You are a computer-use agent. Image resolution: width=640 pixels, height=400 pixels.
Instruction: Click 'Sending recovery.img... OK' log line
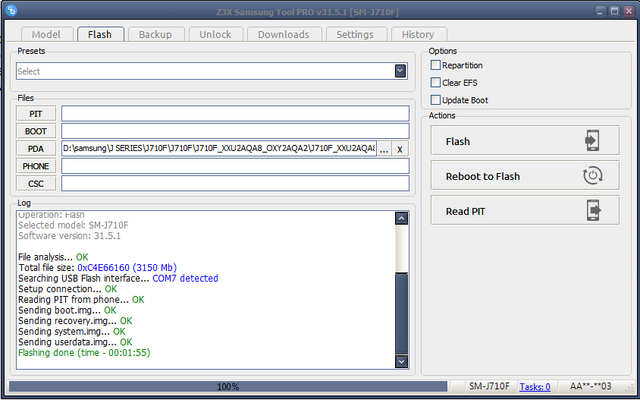pyautogui.click(x=75, y=321)
